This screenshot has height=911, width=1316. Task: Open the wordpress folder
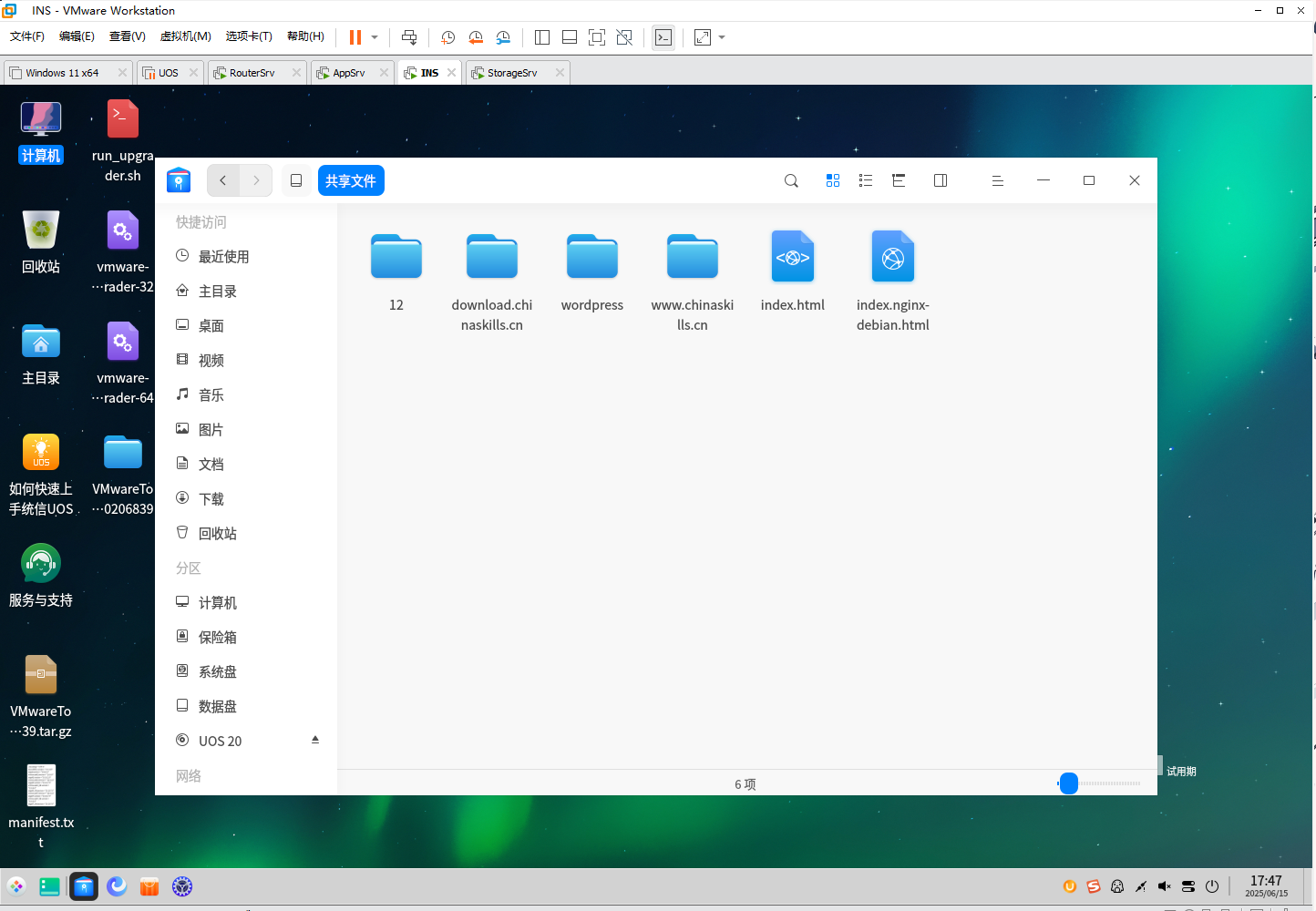[x=591, y=256]
